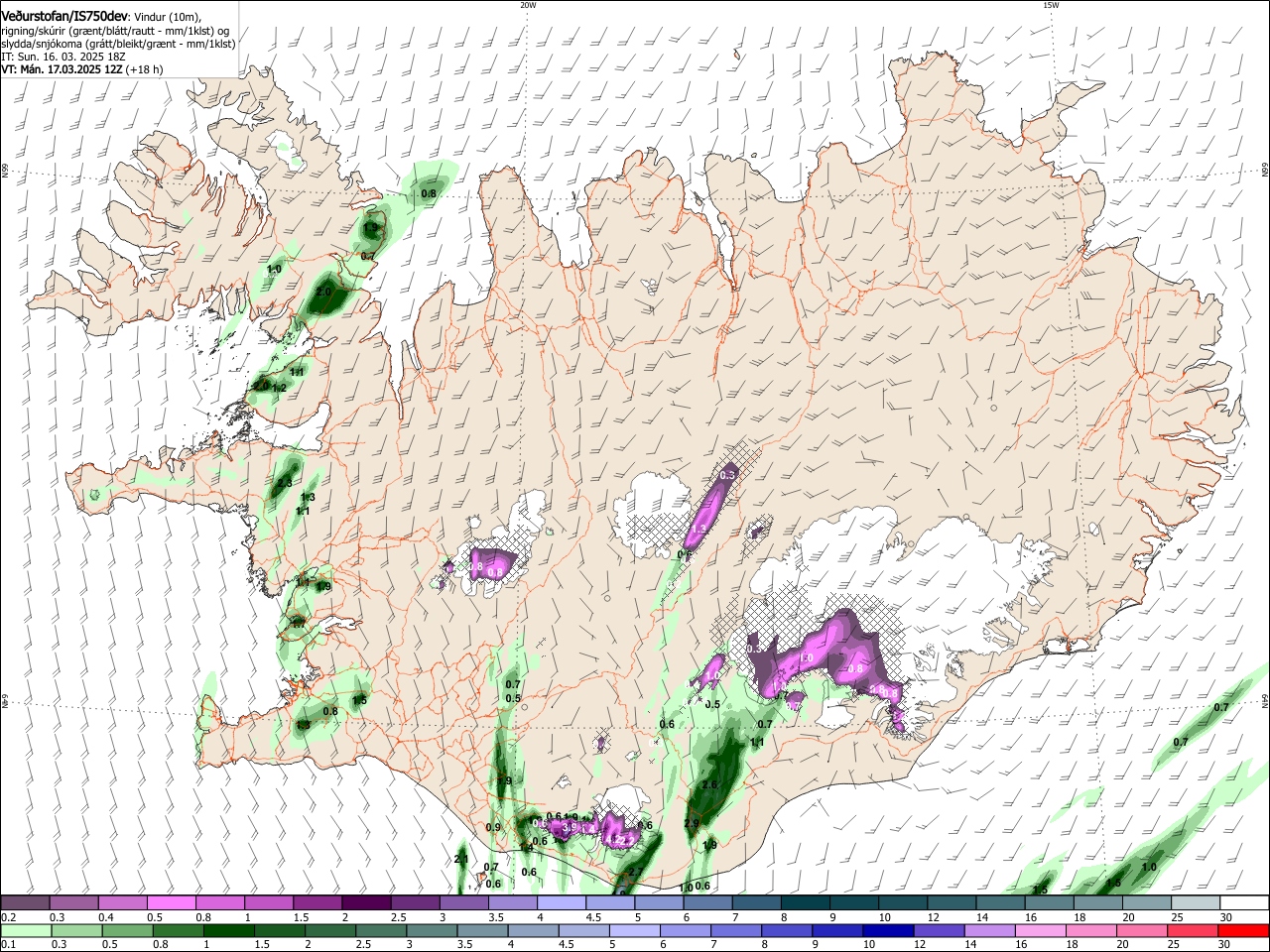Screen dimensions: 1270x952
Task: Click the bright pink 0.5–0.8 snow legend swatch
Action: coord(172,903)
